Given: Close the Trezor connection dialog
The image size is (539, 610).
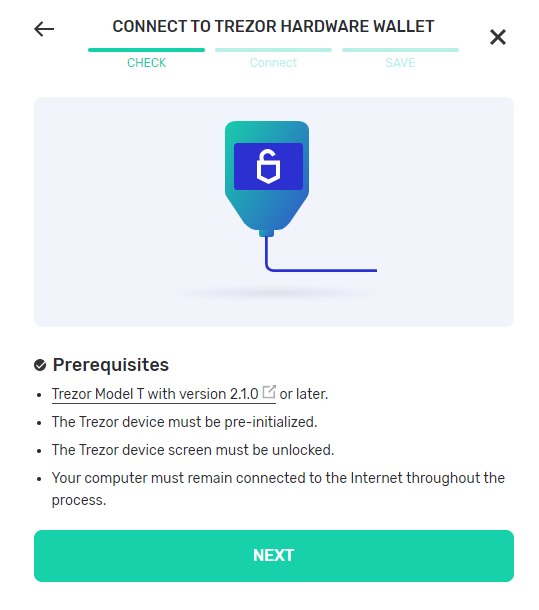Looking at the screenshot, I should [498, 37].
